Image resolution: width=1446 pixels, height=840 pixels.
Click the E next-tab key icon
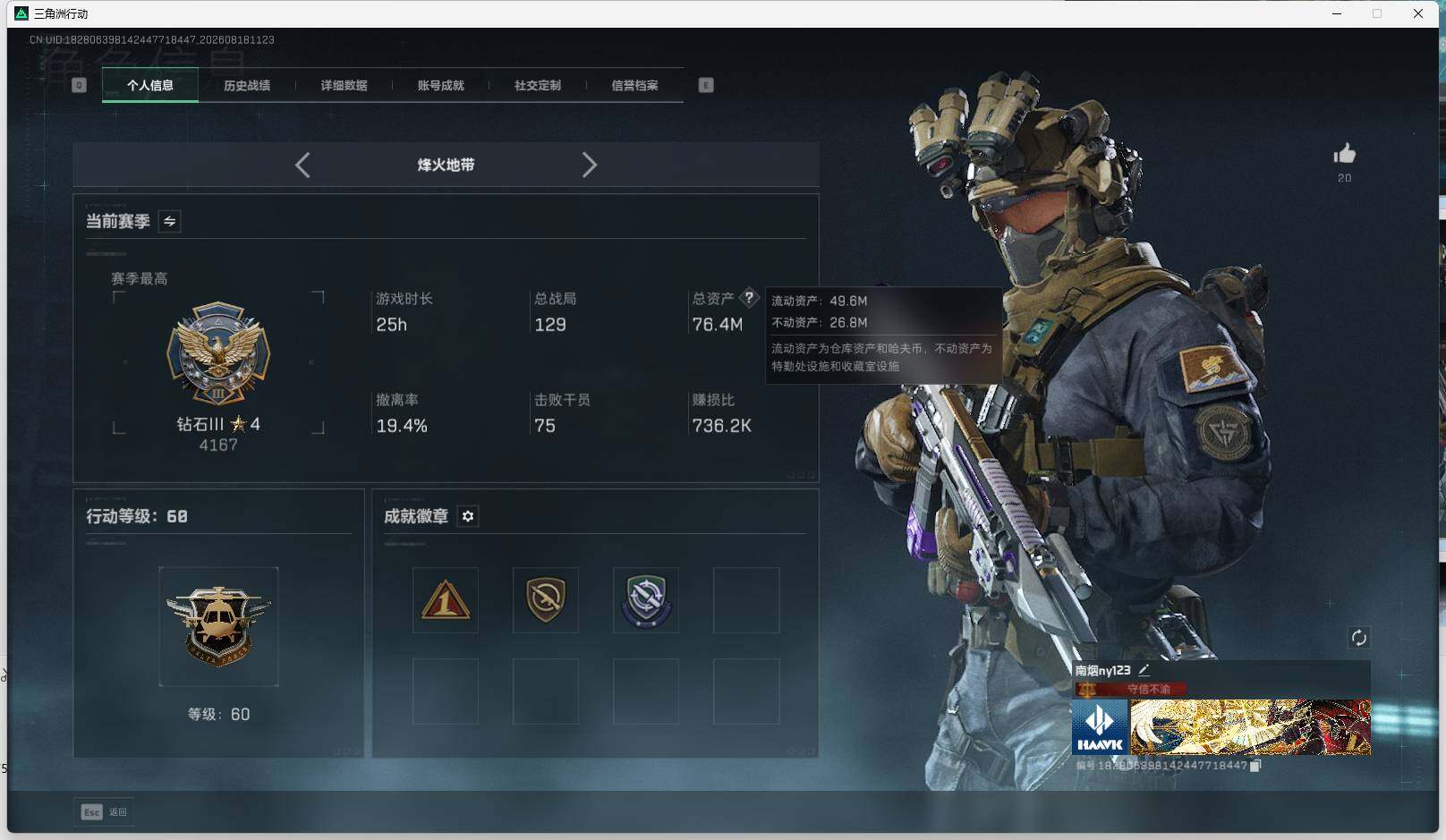pos(706,85)
